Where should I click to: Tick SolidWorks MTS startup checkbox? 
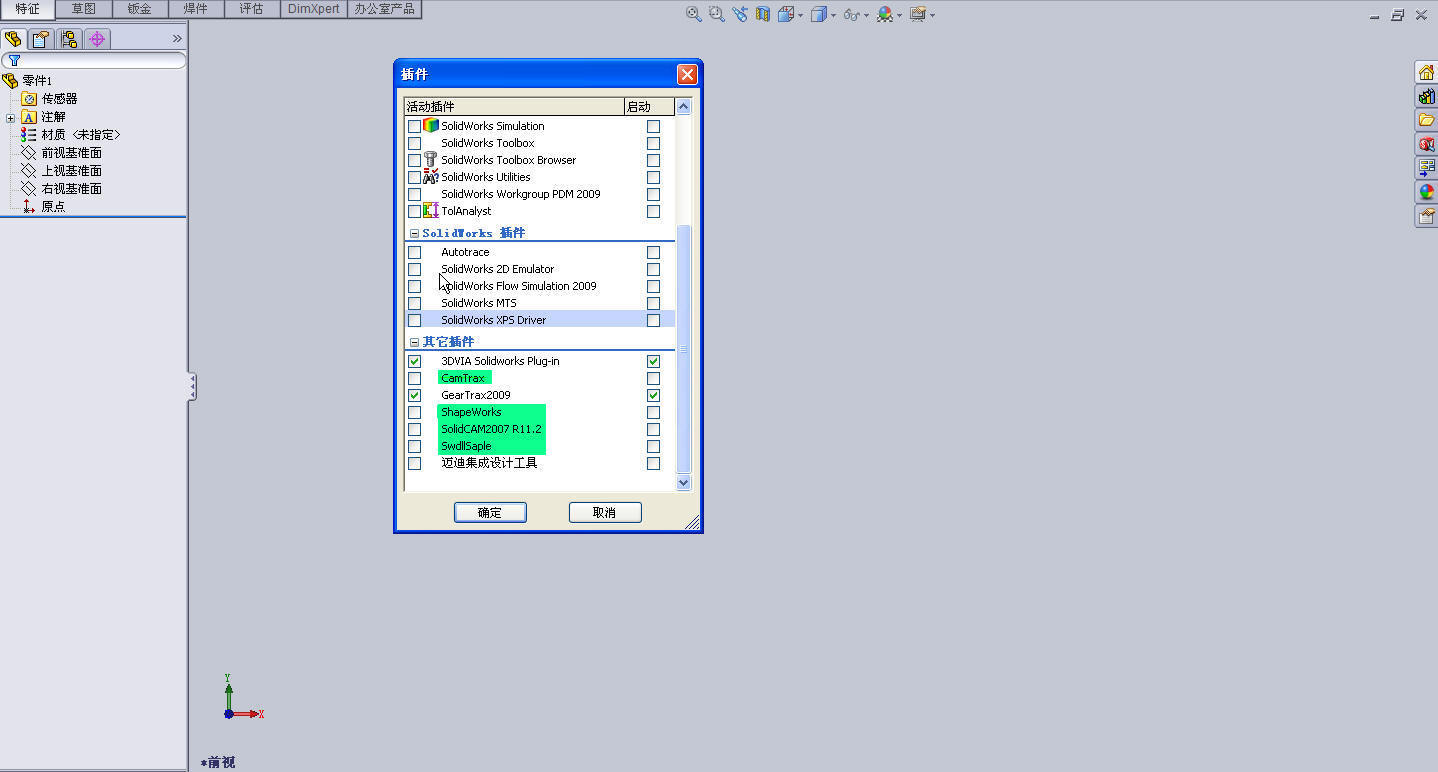click(653, 303)
